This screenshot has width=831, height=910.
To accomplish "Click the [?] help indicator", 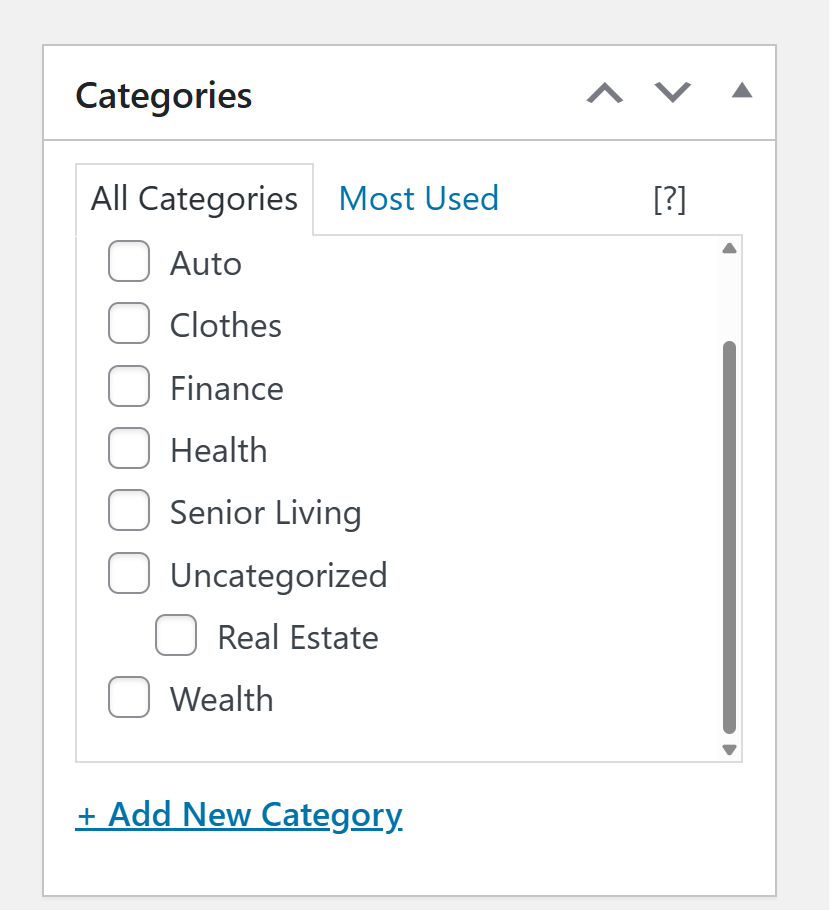I will (669, 199).
